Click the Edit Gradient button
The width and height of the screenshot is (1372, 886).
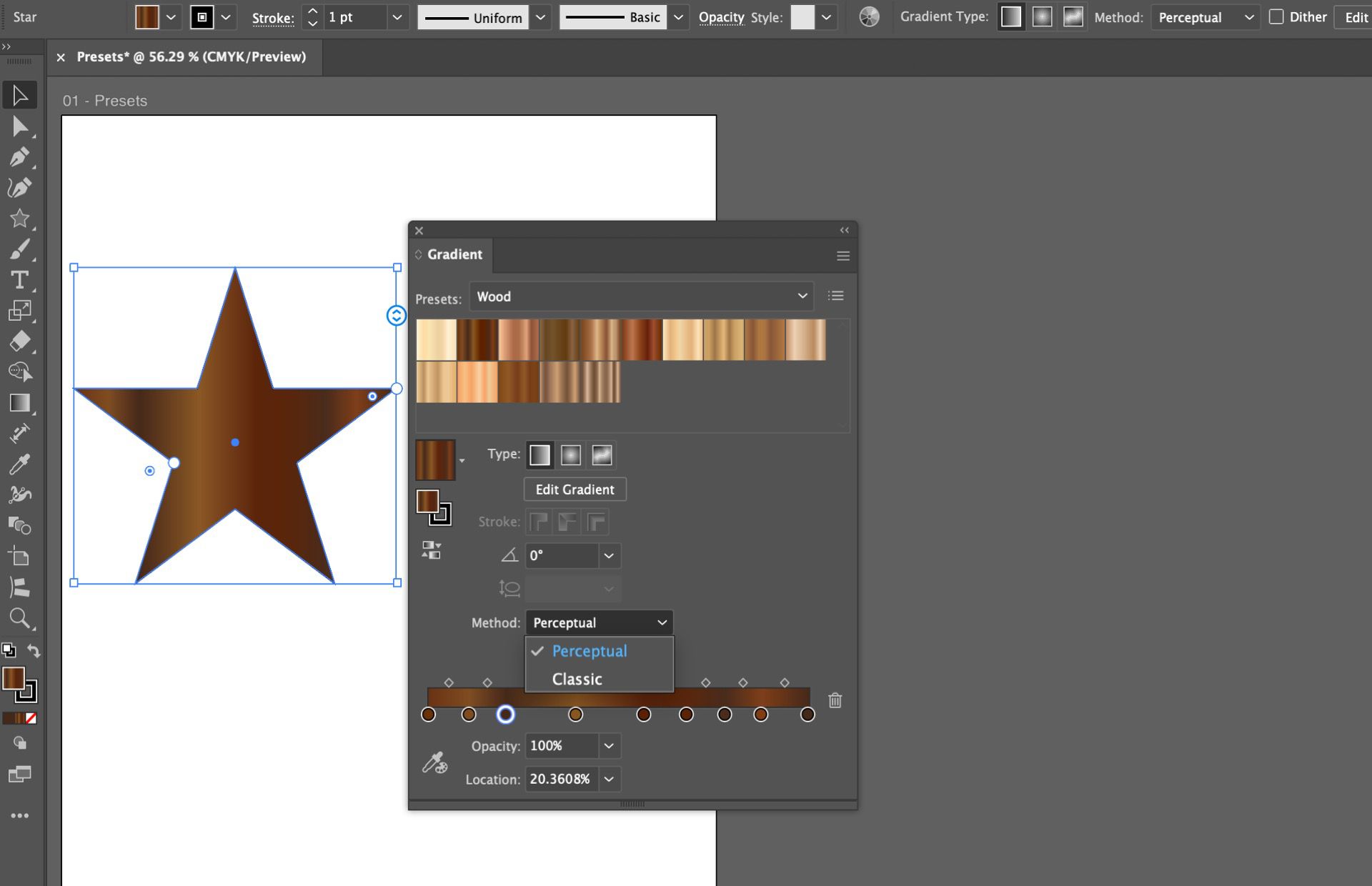point(574,489)
